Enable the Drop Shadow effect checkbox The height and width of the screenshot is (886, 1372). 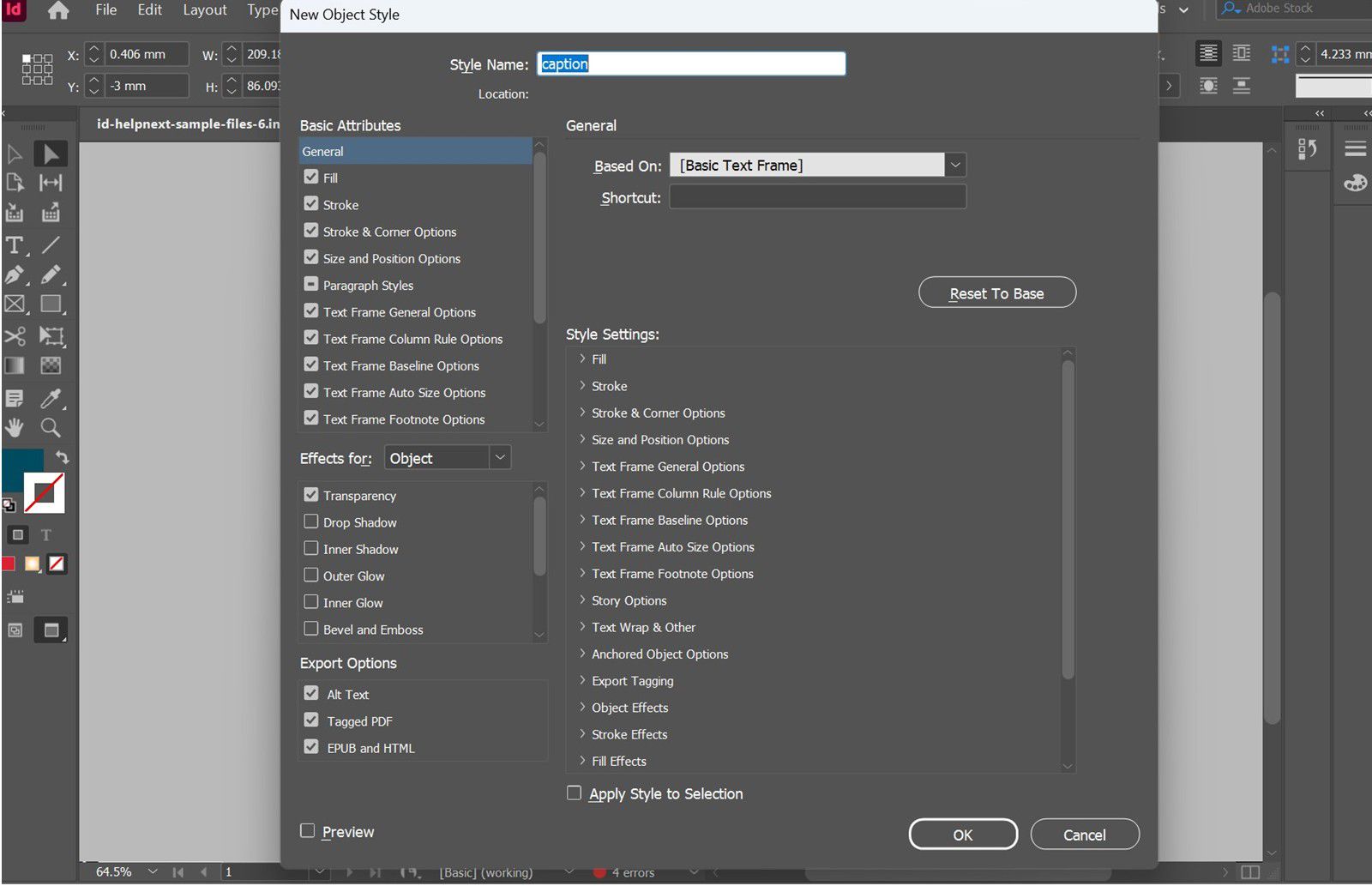(311, 521)
